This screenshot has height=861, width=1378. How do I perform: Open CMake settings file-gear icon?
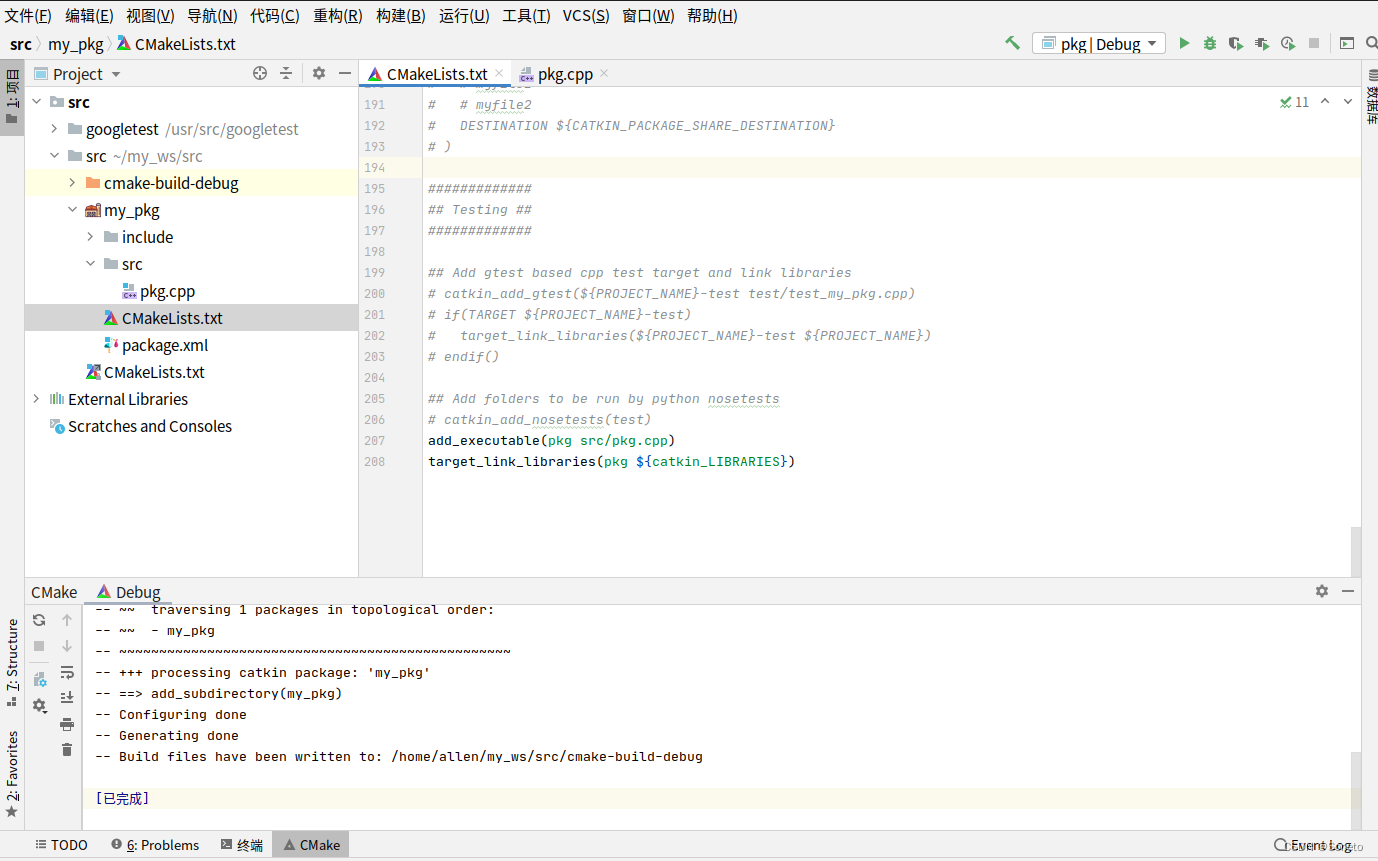39,679
